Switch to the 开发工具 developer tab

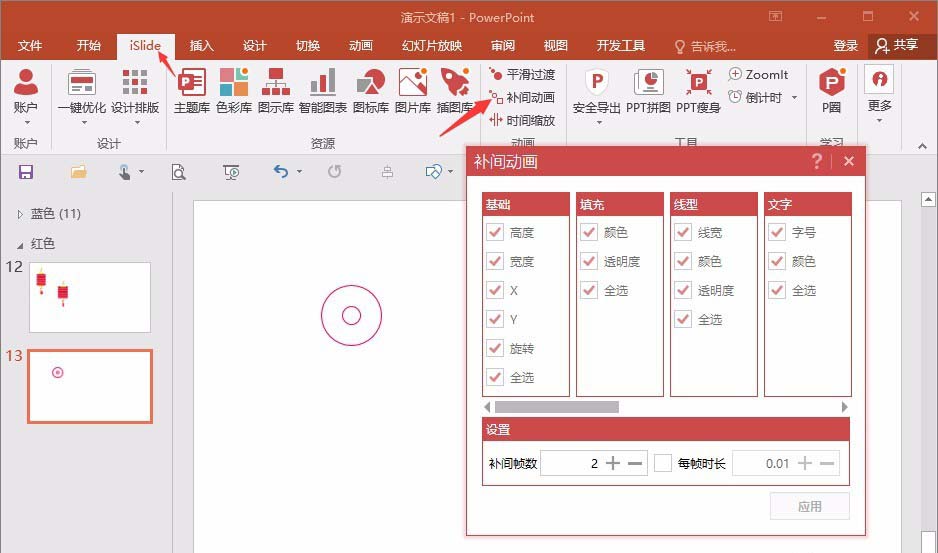[620, 45]
